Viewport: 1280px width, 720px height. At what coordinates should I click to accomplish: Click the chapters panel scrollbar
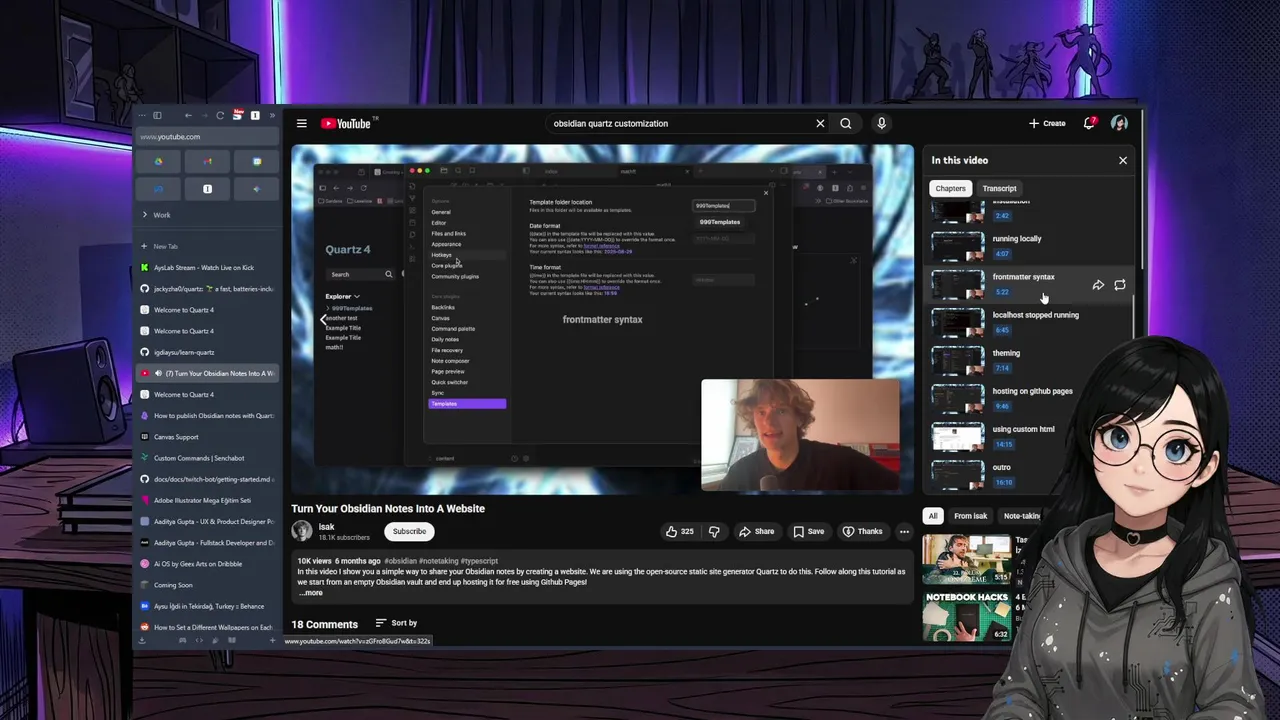1134,317
